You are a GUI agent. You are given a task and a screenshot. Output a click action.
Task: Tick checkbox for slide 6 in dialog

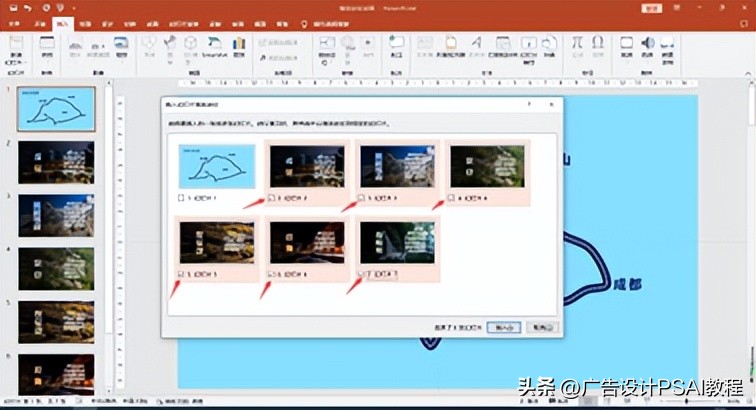pos(271,274)
